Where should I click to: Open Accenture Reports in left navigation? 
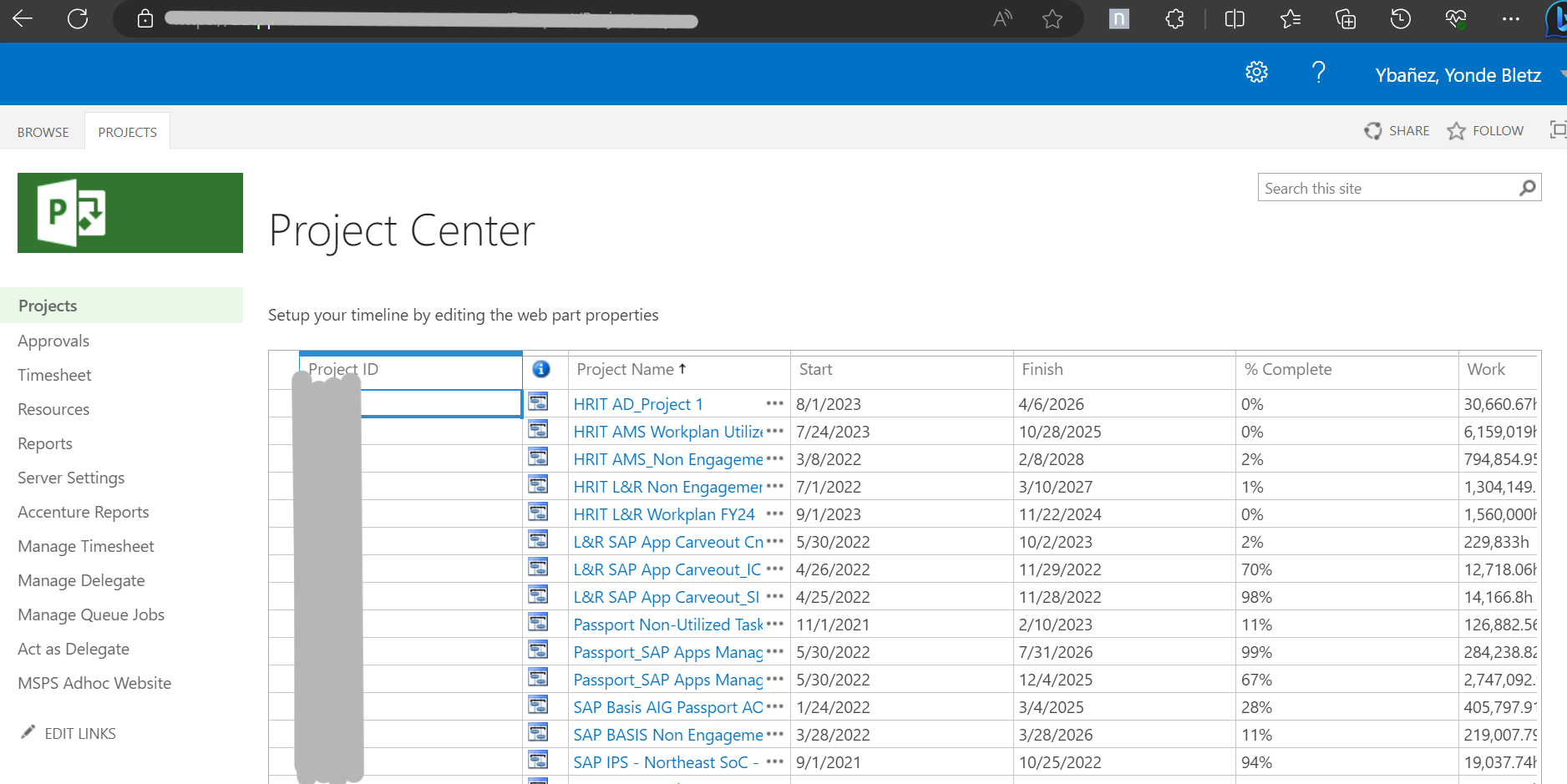(x=84, y=512)
